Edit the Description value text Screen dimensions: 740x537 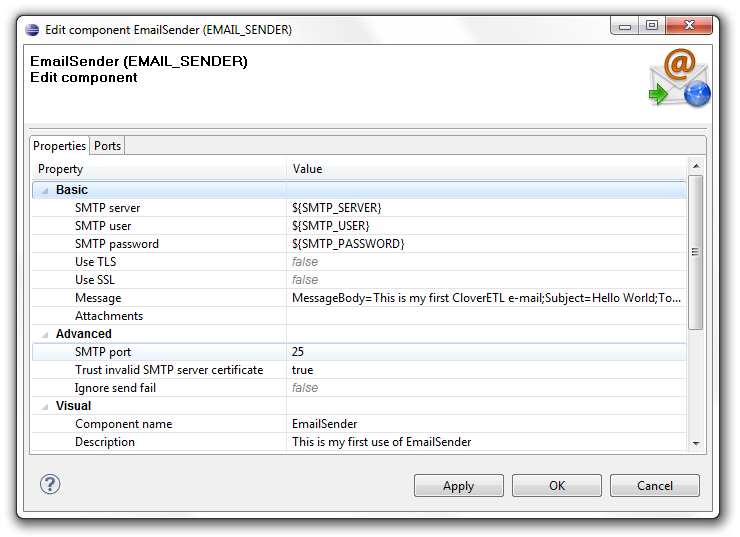click(486, 442)
